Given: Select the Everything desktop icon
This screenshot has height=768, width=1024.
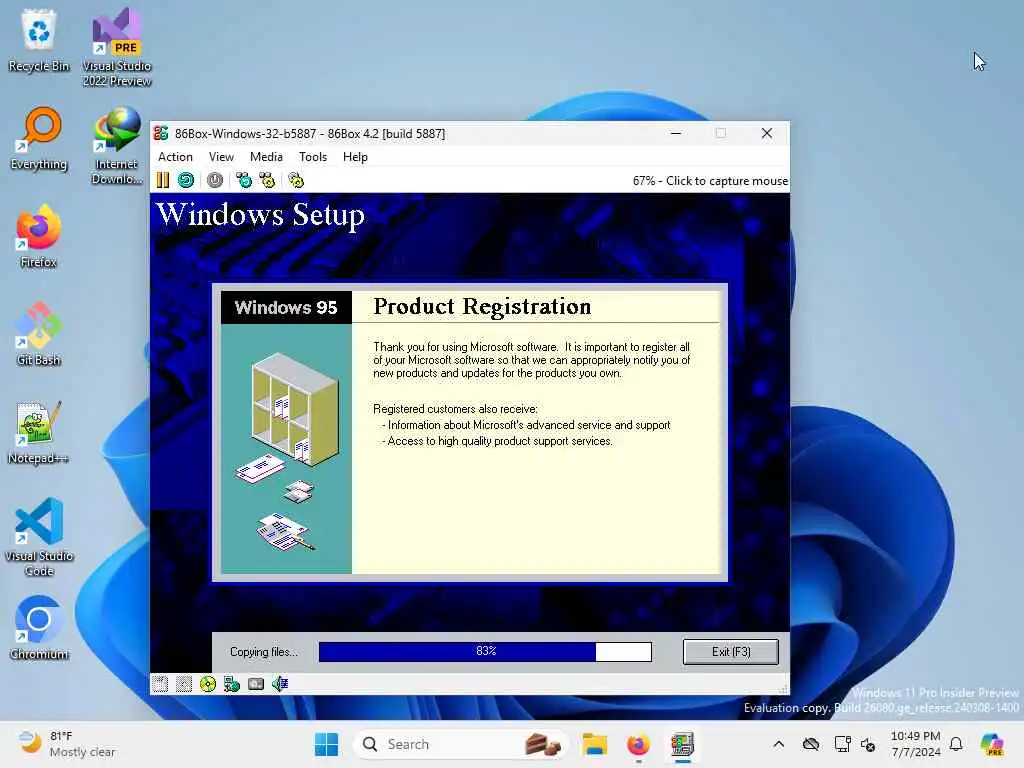Looking at the screenshot, I should pyautogui.click(x=39, y=138).
